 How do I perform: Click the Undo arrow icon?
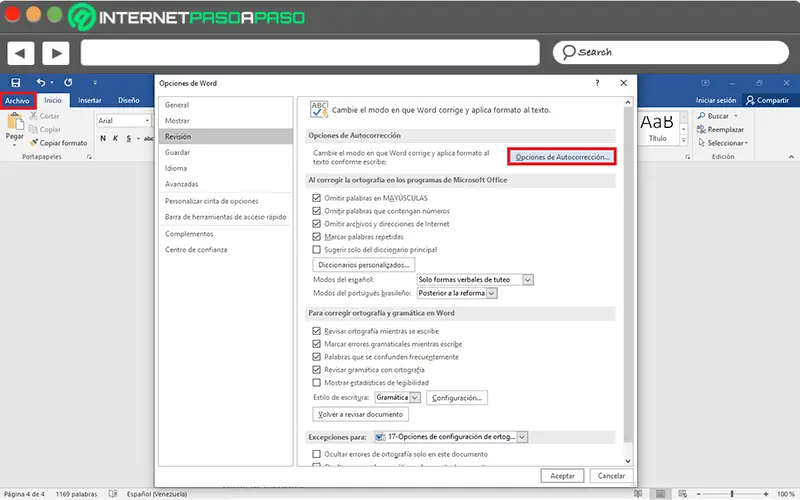[x=41, y=82]
